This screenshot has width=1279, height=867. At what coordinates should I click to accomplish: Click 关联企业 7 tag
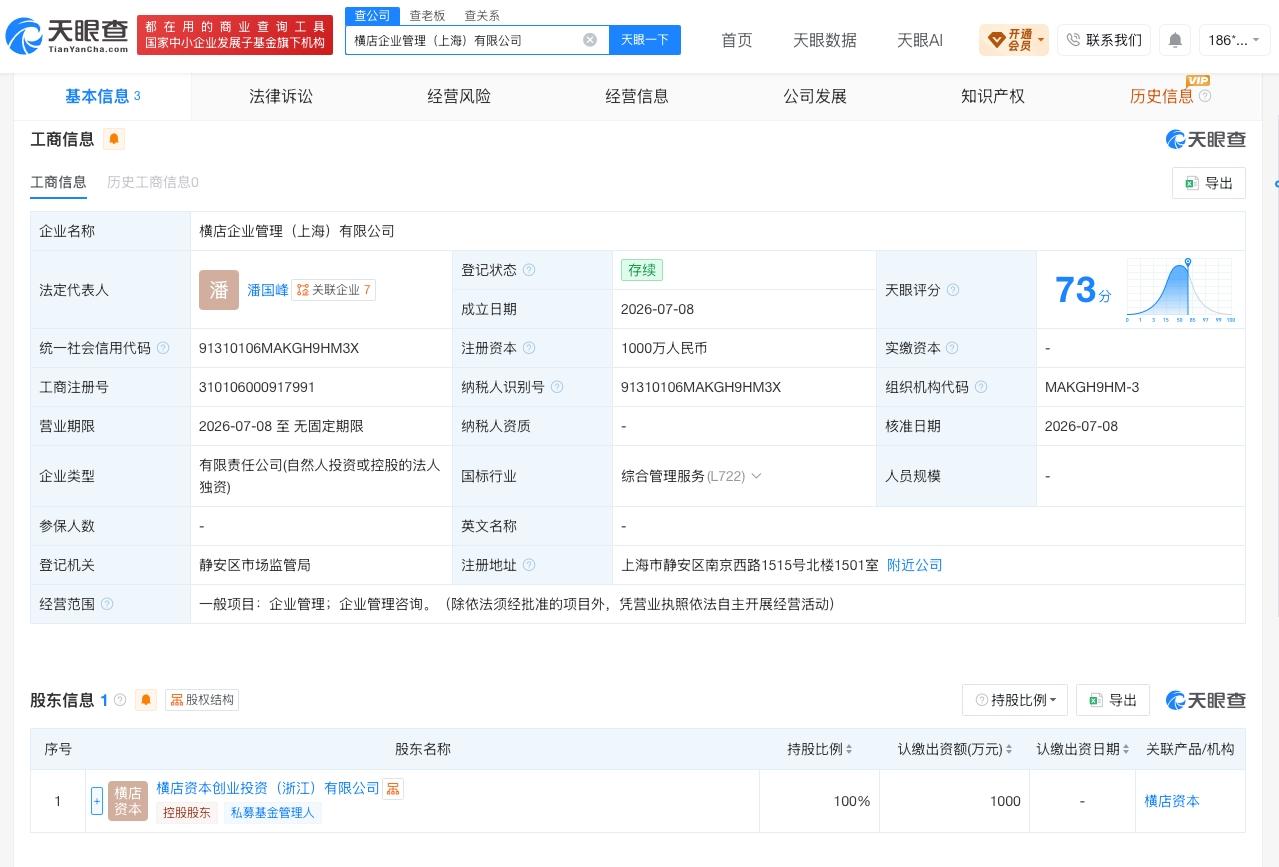coord(334,290)
